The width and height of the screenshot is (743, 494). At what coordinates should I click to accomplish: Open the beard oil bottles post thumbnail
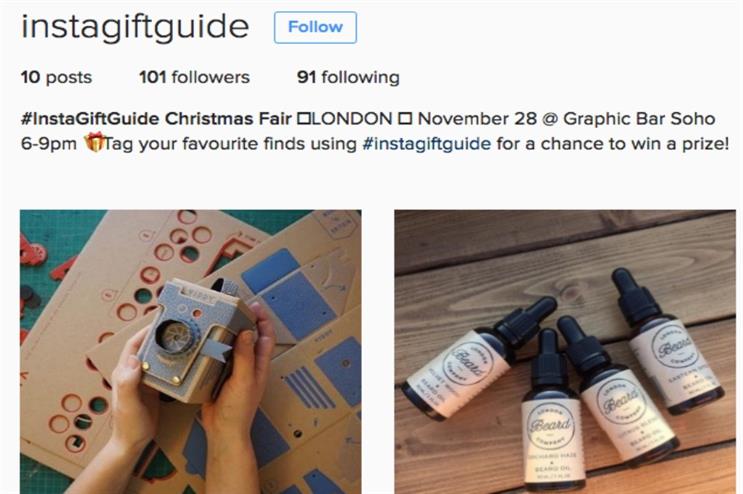tap(565, 352)
